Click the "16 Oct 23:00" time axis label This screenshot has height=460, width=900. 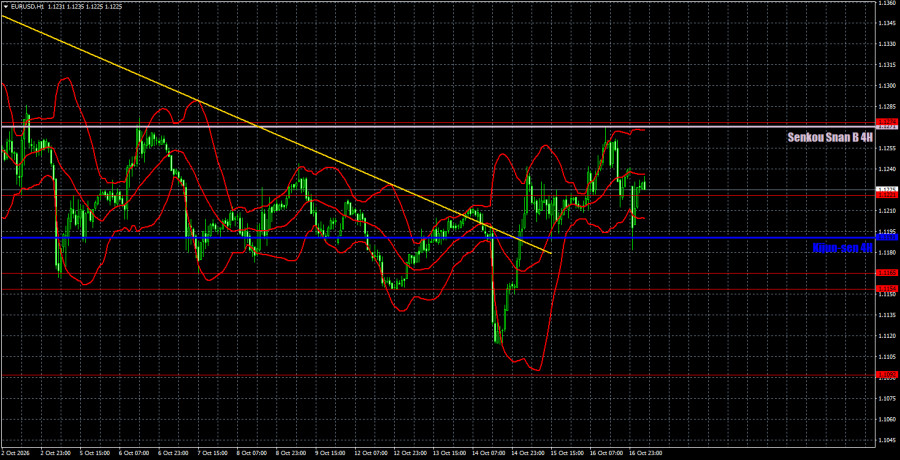point(644,453)
